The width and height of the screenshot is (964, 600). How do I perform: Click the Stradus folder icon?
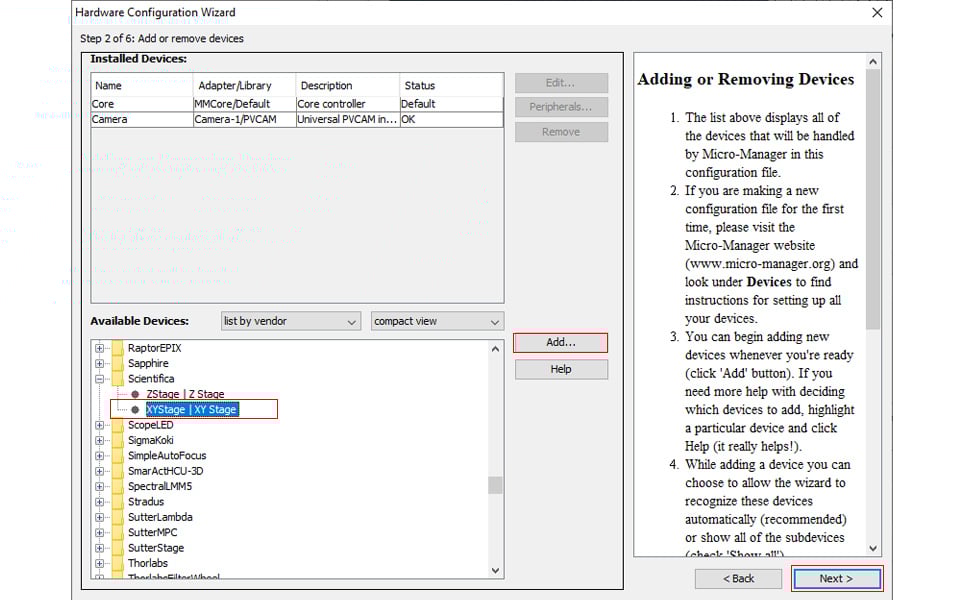(117, 502)
